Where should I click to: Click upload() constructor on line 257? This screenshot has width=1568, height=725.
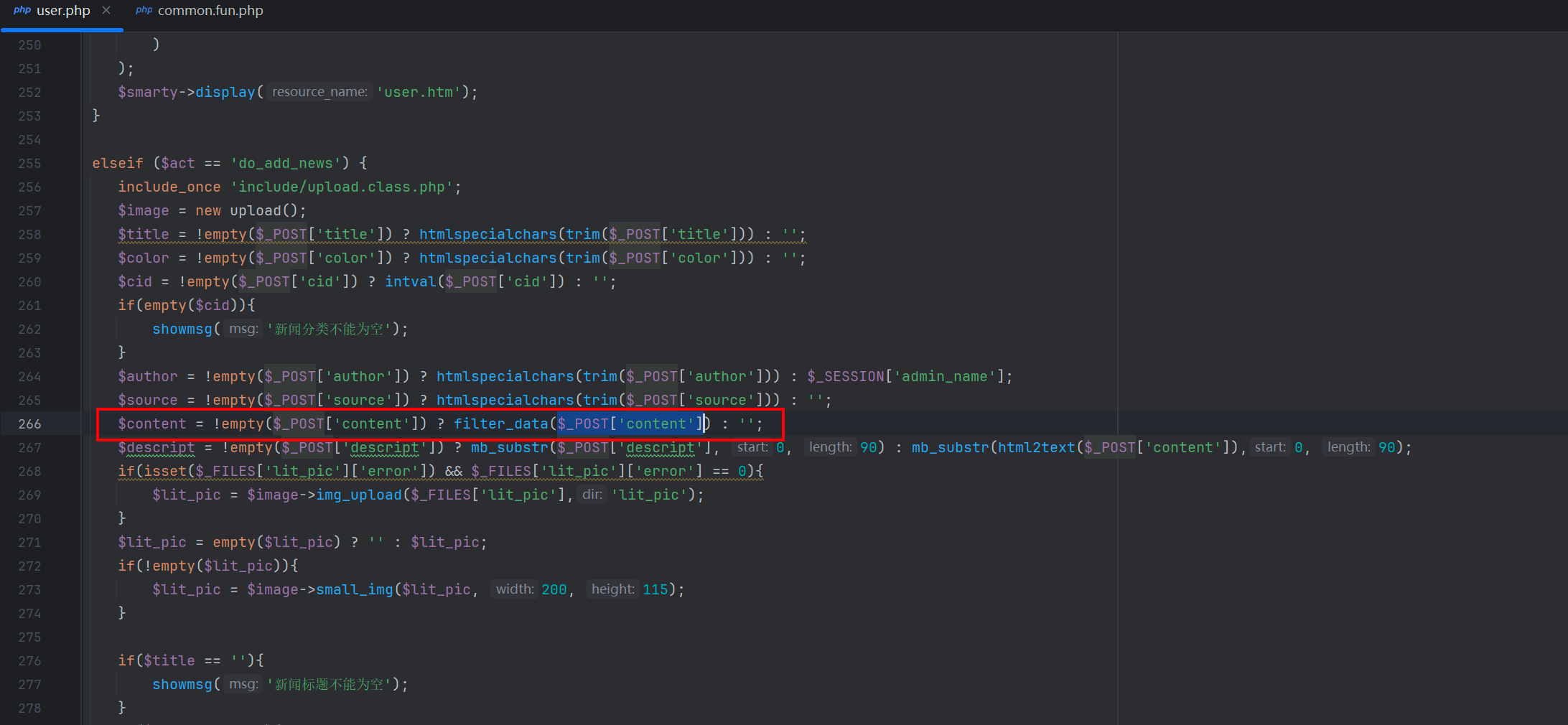tap(264, 211)
